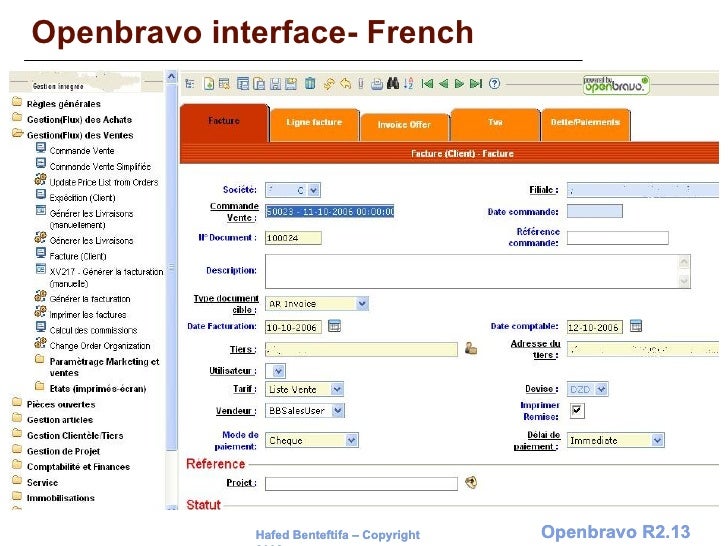Switch to Invoice Offer tab
This screenshot has height=546, width=728.
(x=404, y=125)
